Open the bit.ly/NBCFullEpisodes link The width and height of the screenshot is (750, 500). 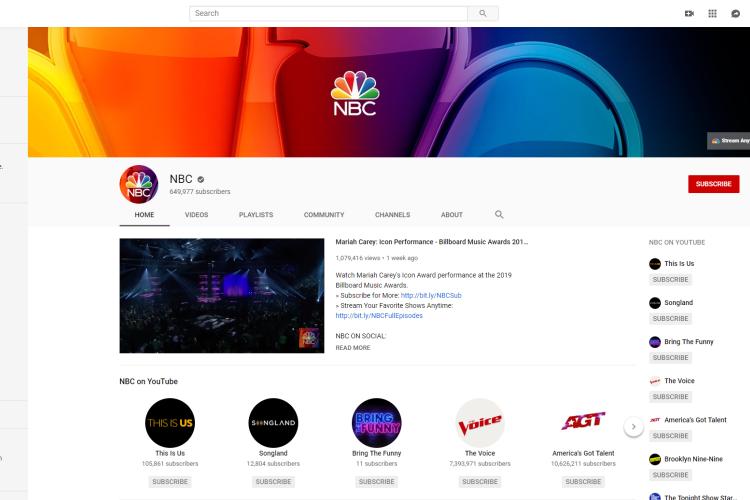click(x=379, y=316)
